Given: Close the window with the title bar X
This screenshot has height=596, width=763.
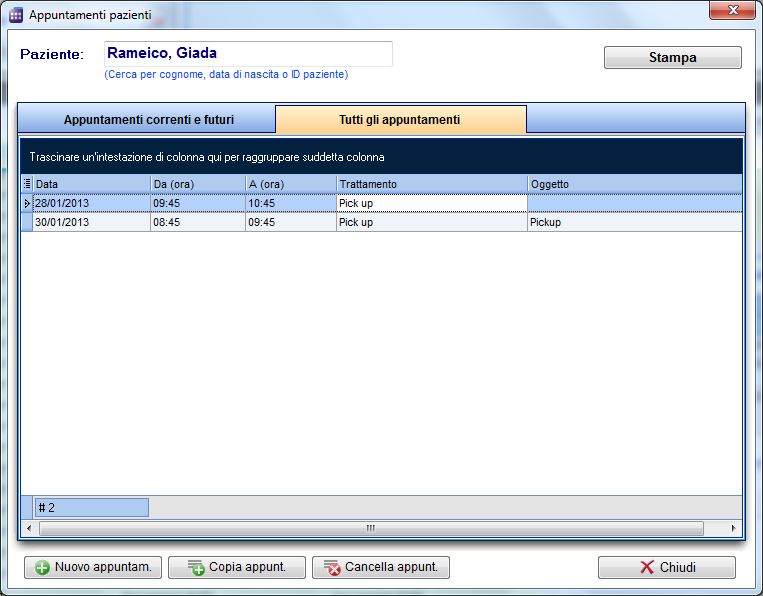Looking at the screenshot, I should click(732, 10).
